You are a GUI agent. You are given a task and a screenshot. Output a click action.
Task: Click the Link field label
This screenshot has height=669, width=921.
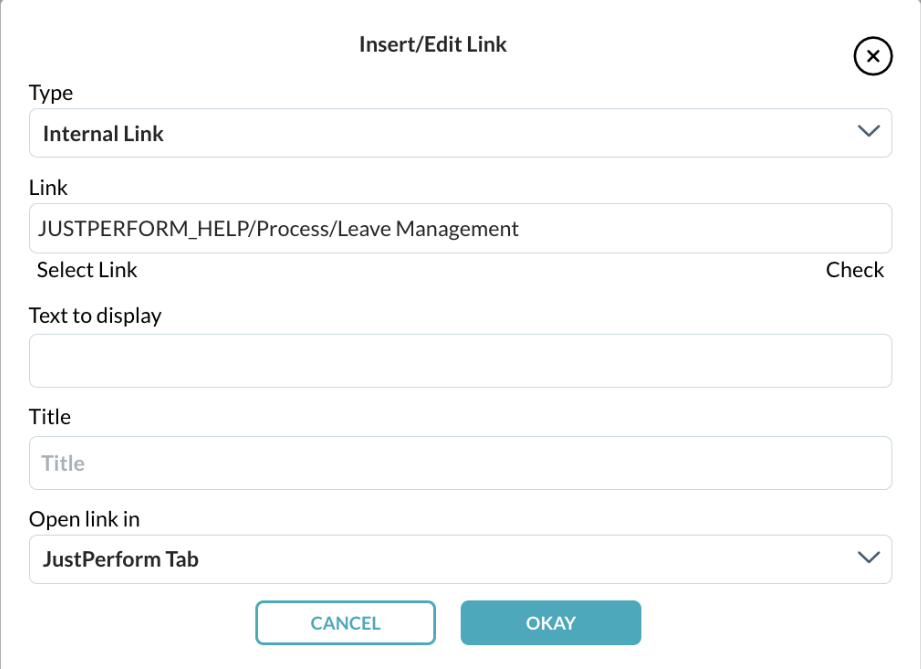[48, 187]
